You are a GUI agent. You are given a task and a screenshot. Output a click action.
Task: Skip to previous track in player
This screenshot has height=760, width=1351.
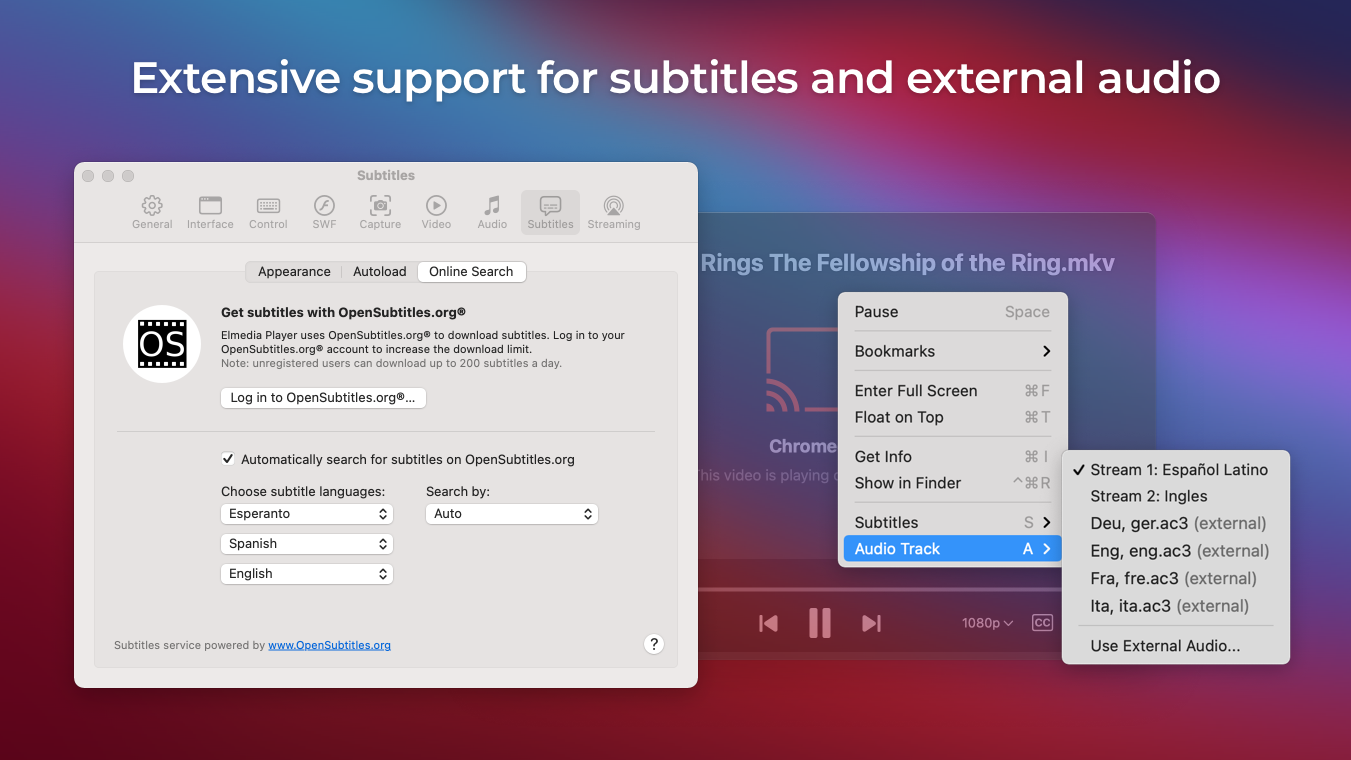coord(768,623)
